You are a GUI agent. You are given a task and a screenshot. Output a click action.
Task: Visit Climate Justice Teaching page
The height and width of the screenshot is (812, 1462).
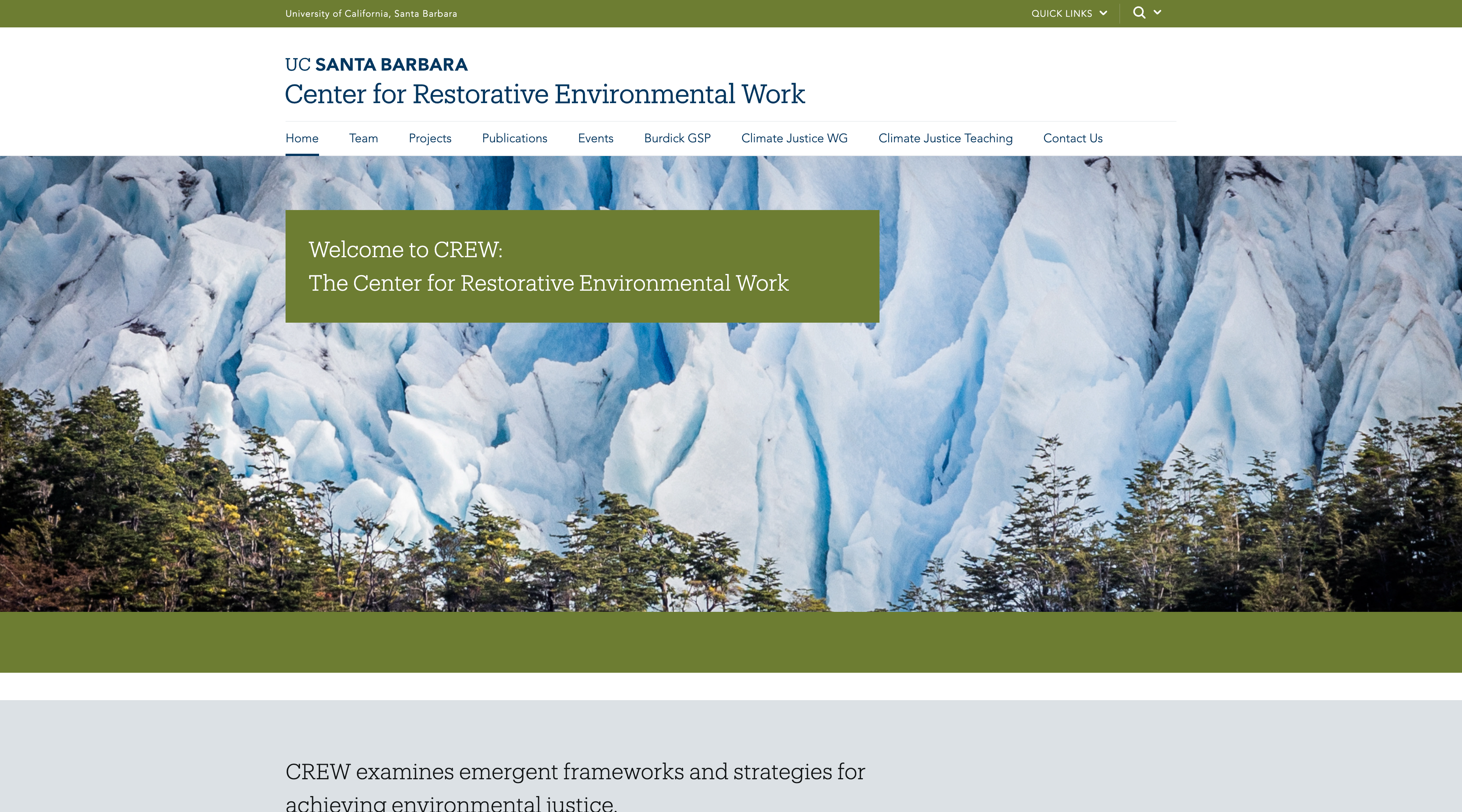pyautogui.click(x=945, y=138)
